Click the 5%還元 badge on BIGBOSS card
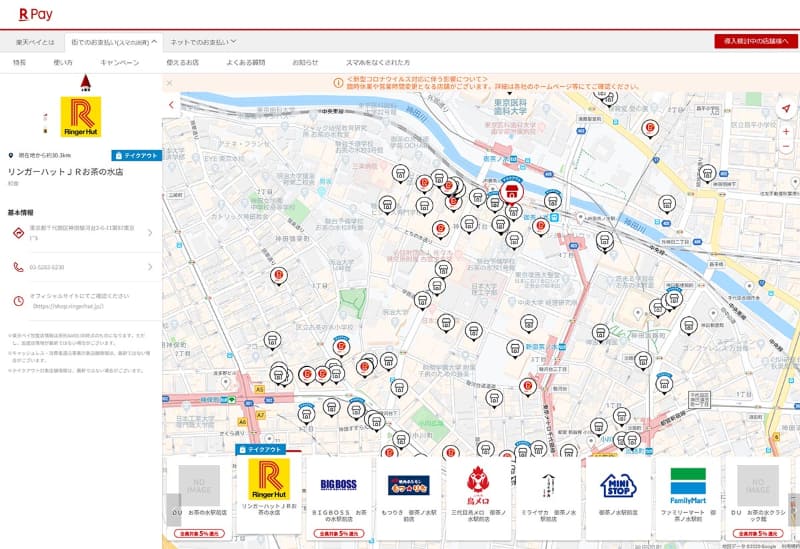 (339, 533)
